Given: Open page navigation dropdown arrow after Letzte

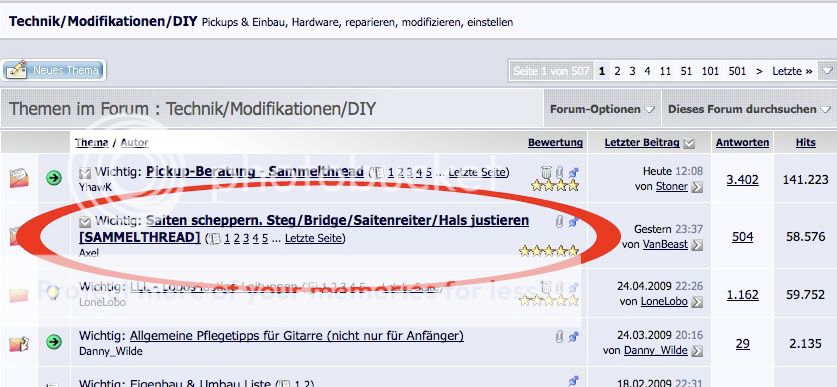Looking at the screenshot, I should pyautogui.click(x=827, y=71).
